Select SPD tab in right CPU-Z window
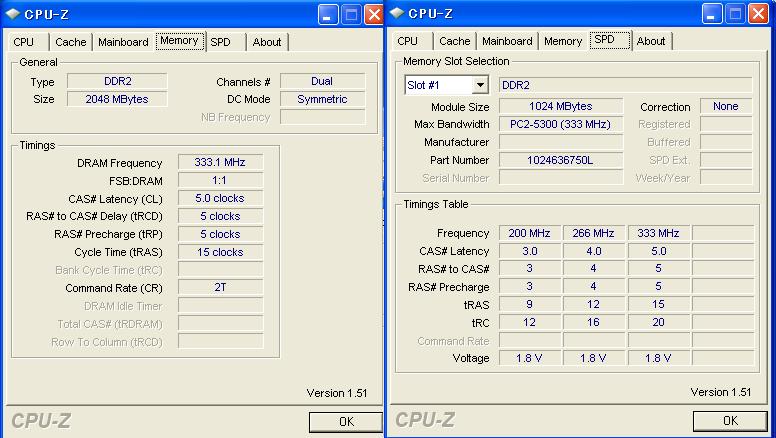This screenshot has height=438, width=776. click(610, 40)
